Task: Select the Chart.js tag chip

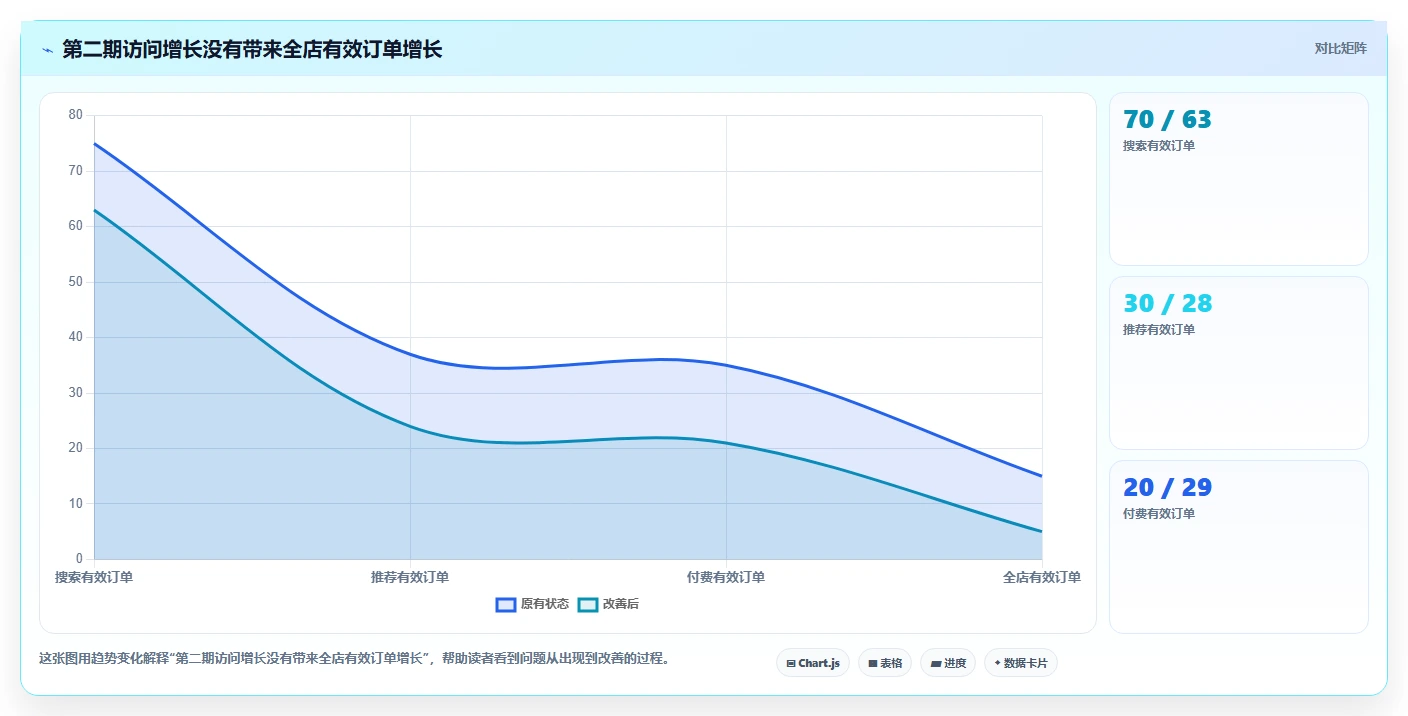Action: [x=813, y=663]
